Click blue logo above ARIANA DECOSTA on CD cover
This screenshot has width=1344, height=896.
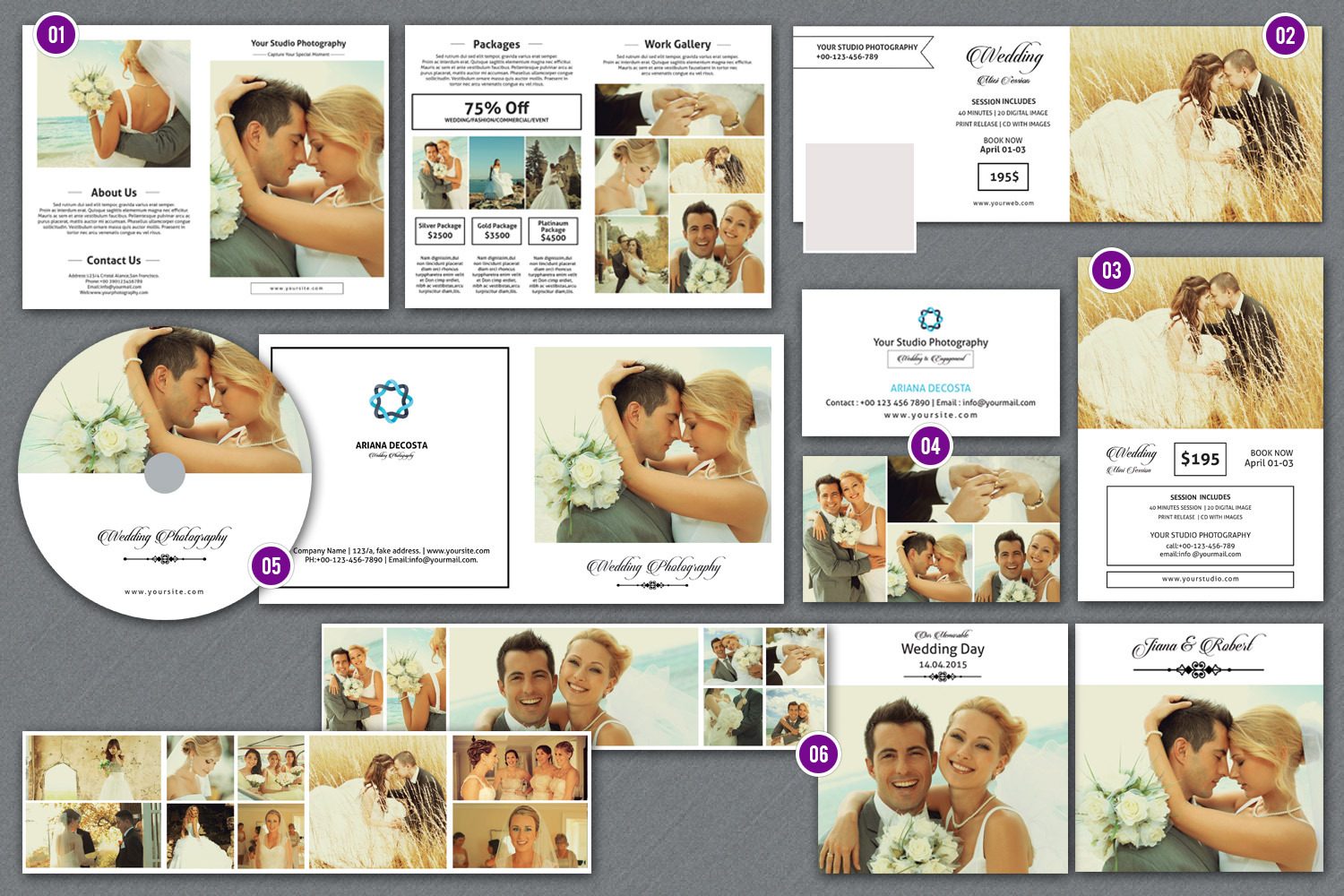[x=392, y=401]
